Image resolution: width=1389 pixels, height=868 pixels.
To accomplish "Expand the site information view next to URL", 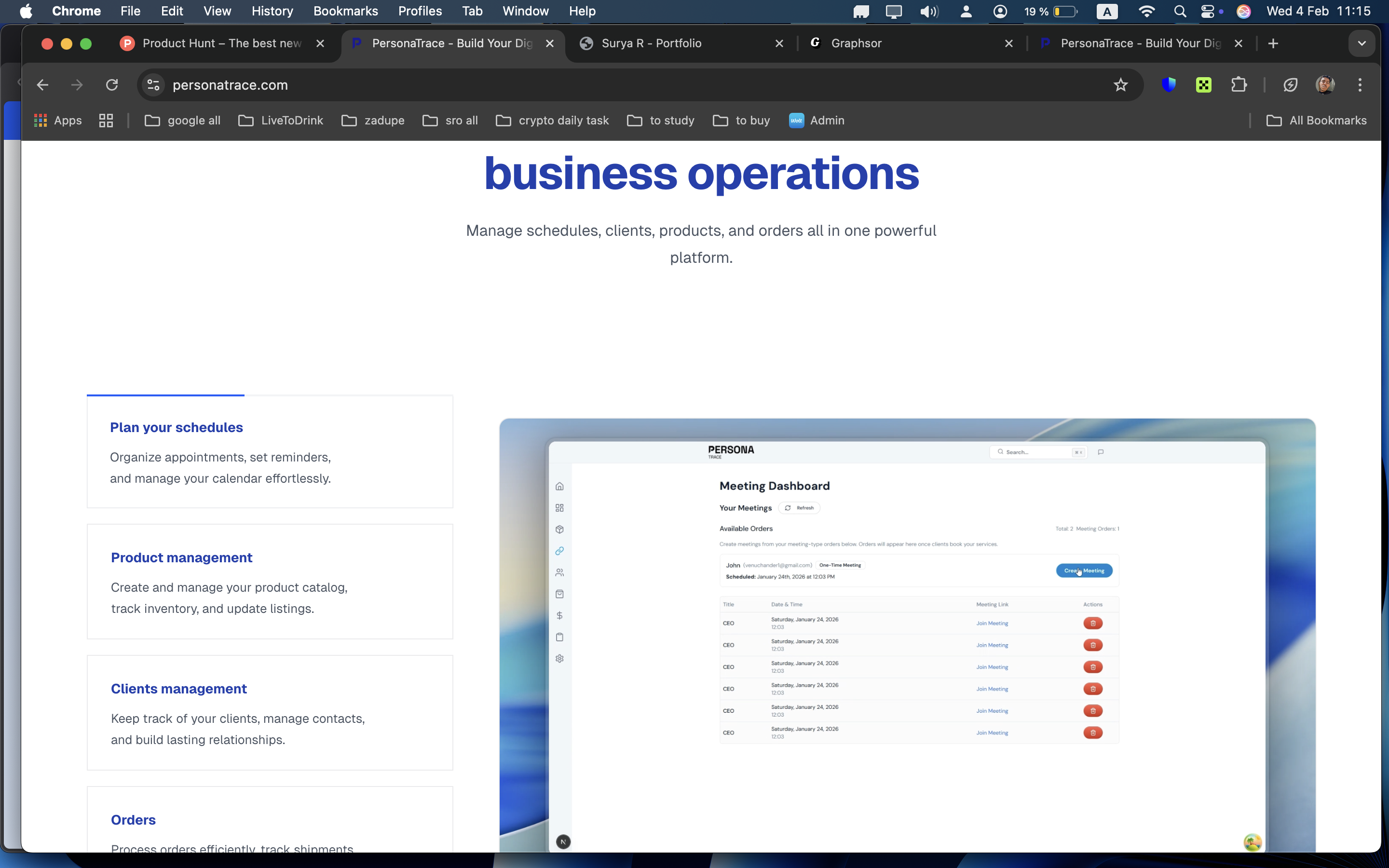I will [152, 84].
